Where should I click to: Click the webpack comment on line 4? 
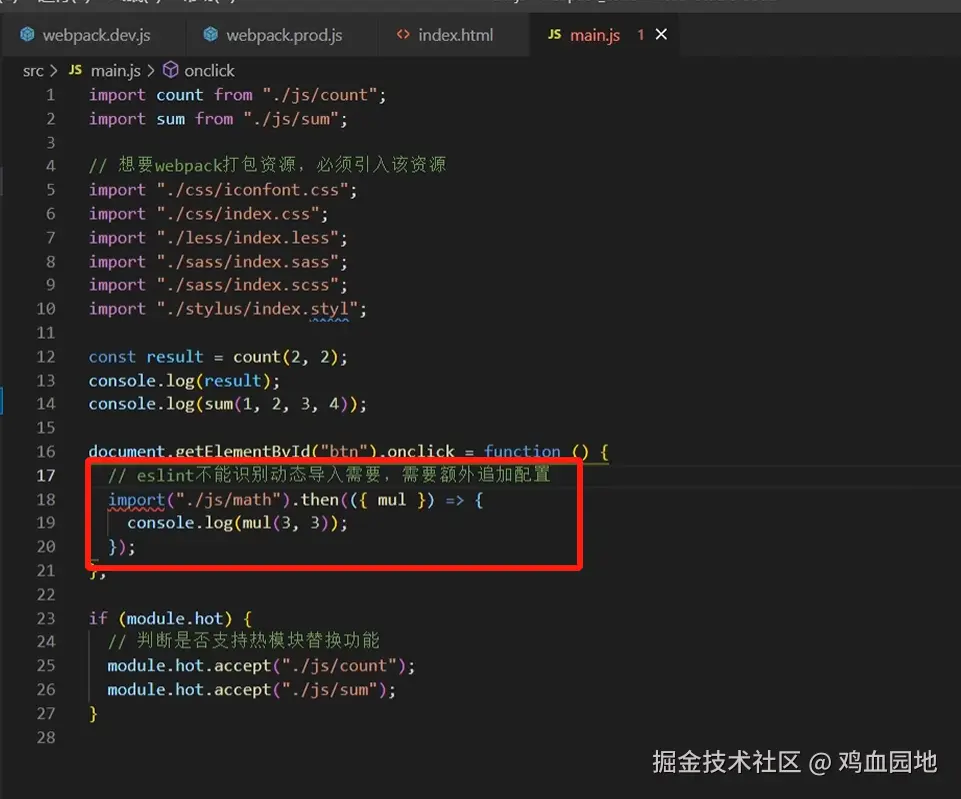click(x=267, y=165)
